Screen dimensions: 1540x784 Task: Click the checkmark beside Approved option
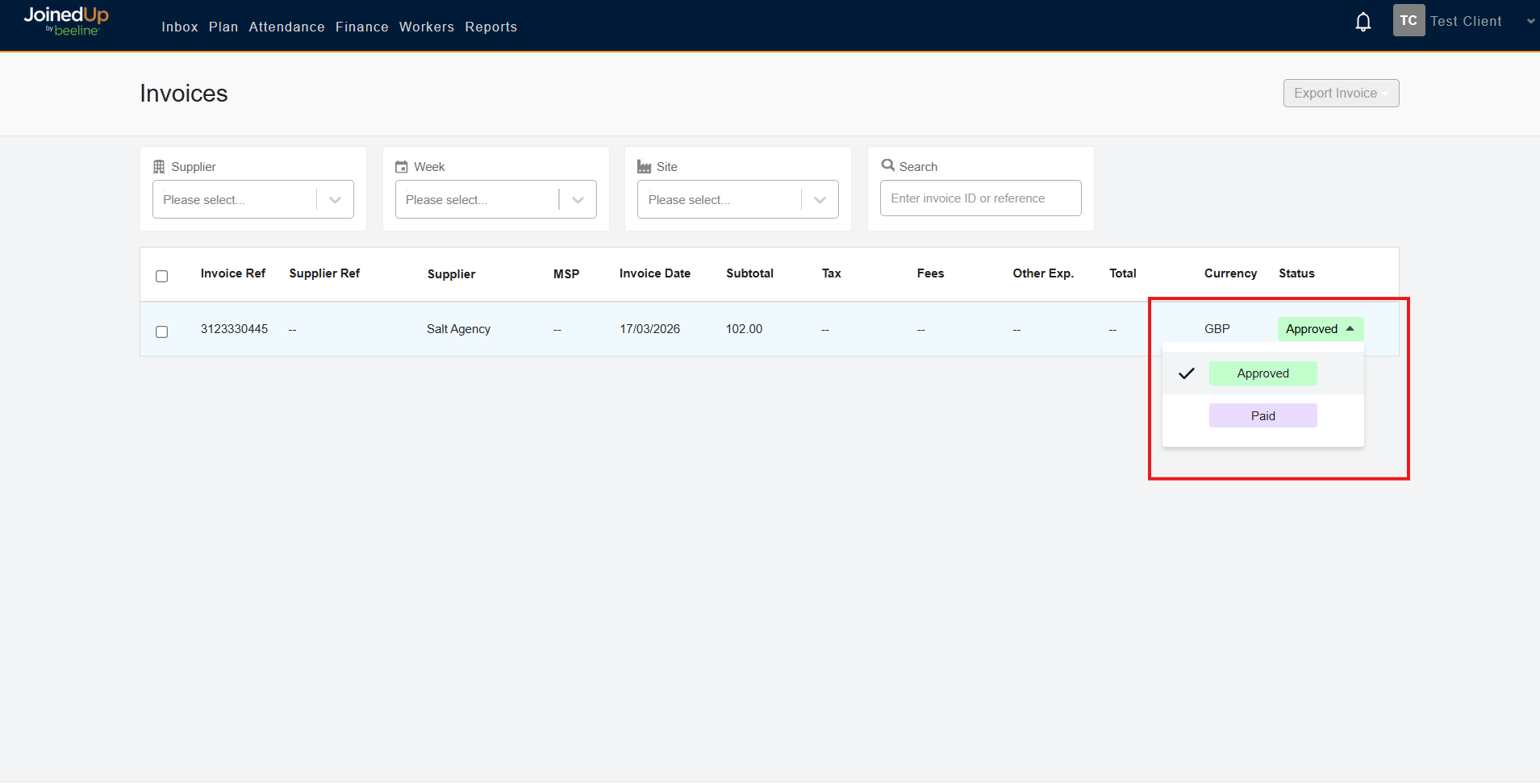[1186, 373]
